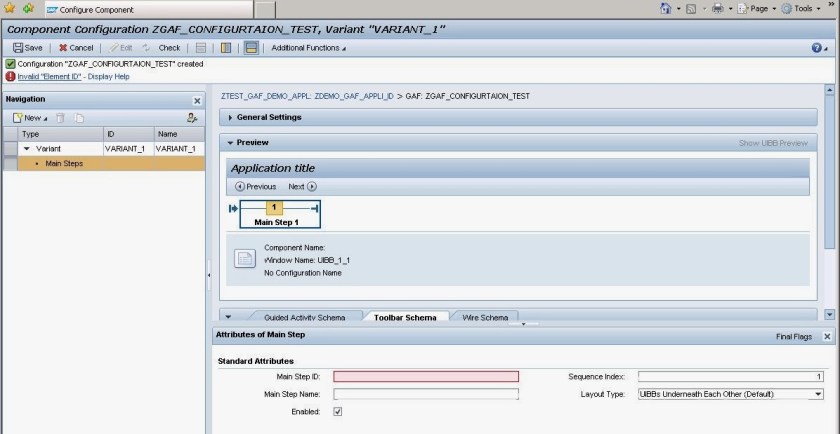Switch to Wire Schema tab
Image resolution: width=840 pixels, height=434 pixels.
click(x=485, y=317)
